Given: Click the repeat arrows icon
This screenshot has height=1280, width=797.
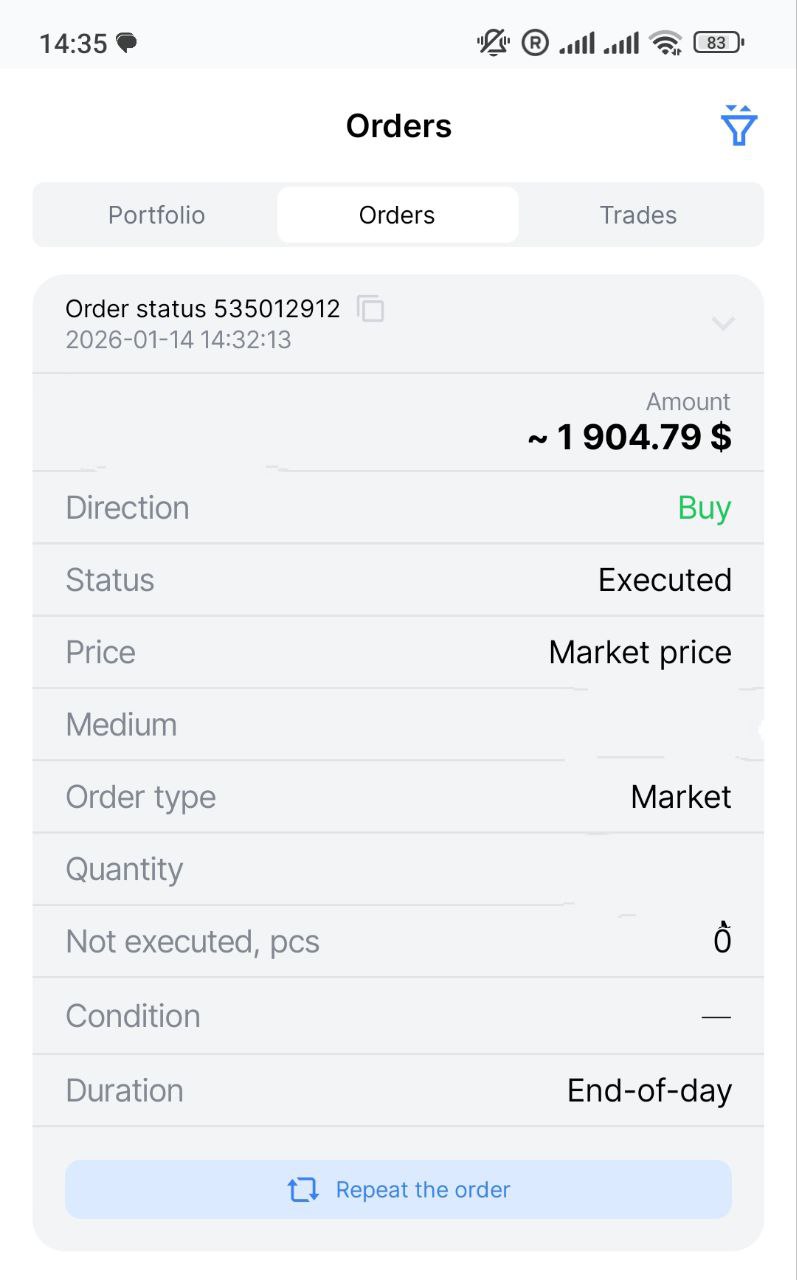Looking at the screenshot, I should tap(303, 1190).
